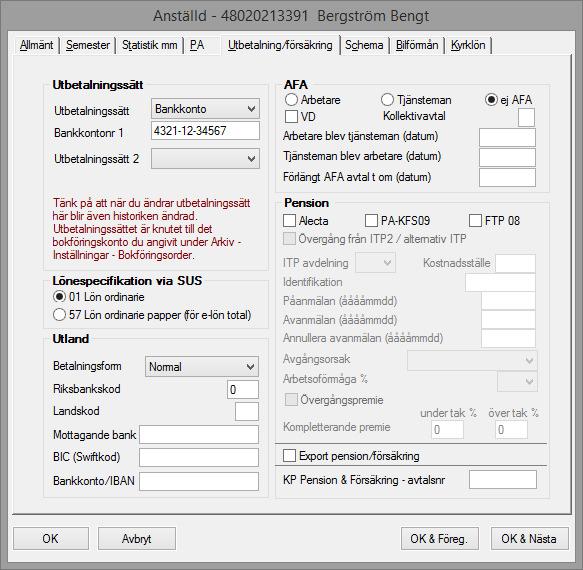Click the över tak % field
583x570 pixels.
pos(512,429)
